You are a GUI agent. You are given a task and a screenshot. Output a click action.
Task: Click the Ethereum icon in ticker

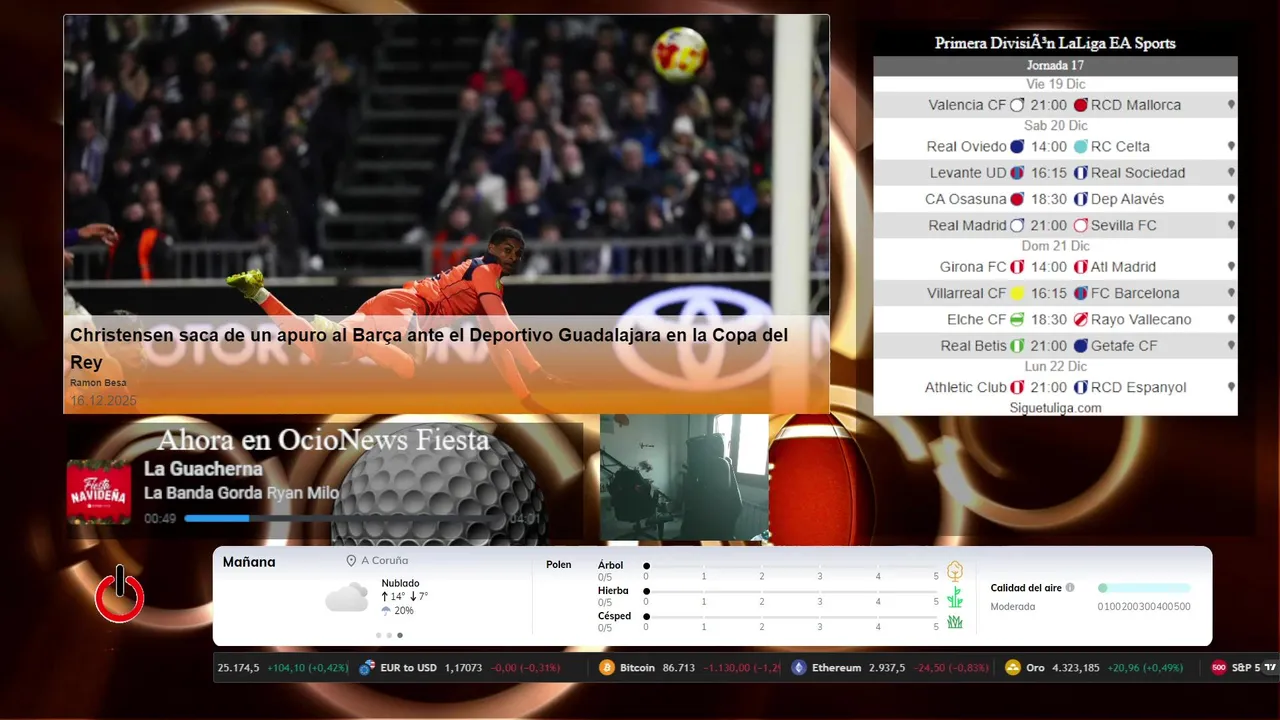click(x=798, y=668)
